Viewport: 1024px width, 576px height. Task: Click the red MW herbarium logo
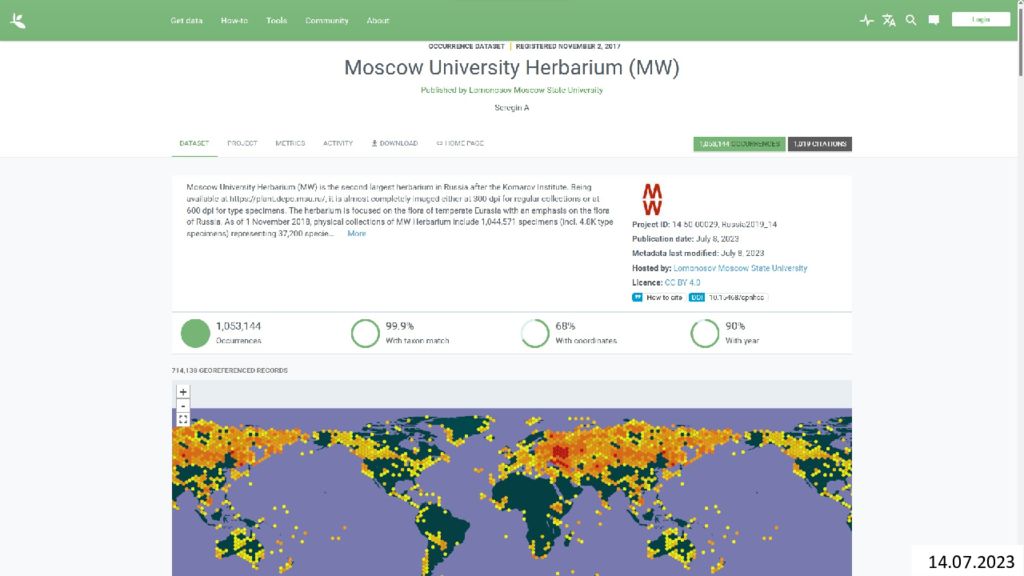click(x=652, y=199)
